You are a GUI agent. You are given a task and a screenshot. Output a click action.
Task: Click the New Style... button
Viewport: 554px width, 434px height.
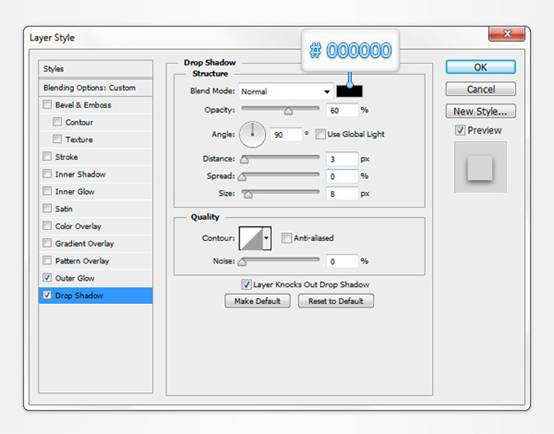[481, 111]
